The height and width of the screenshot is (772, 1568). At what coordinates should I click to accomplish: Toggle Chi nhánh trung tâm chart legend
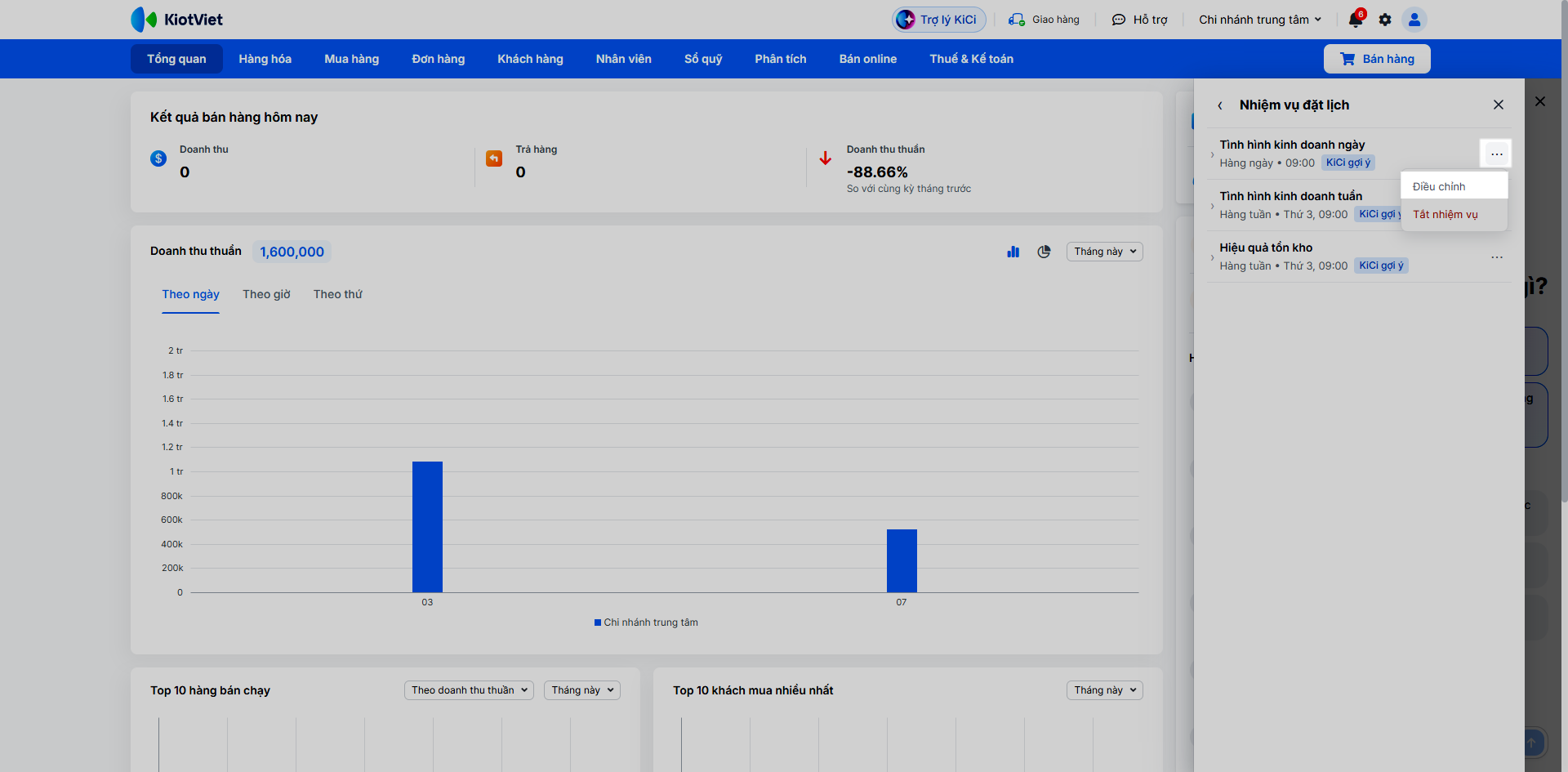coord(646,623)
